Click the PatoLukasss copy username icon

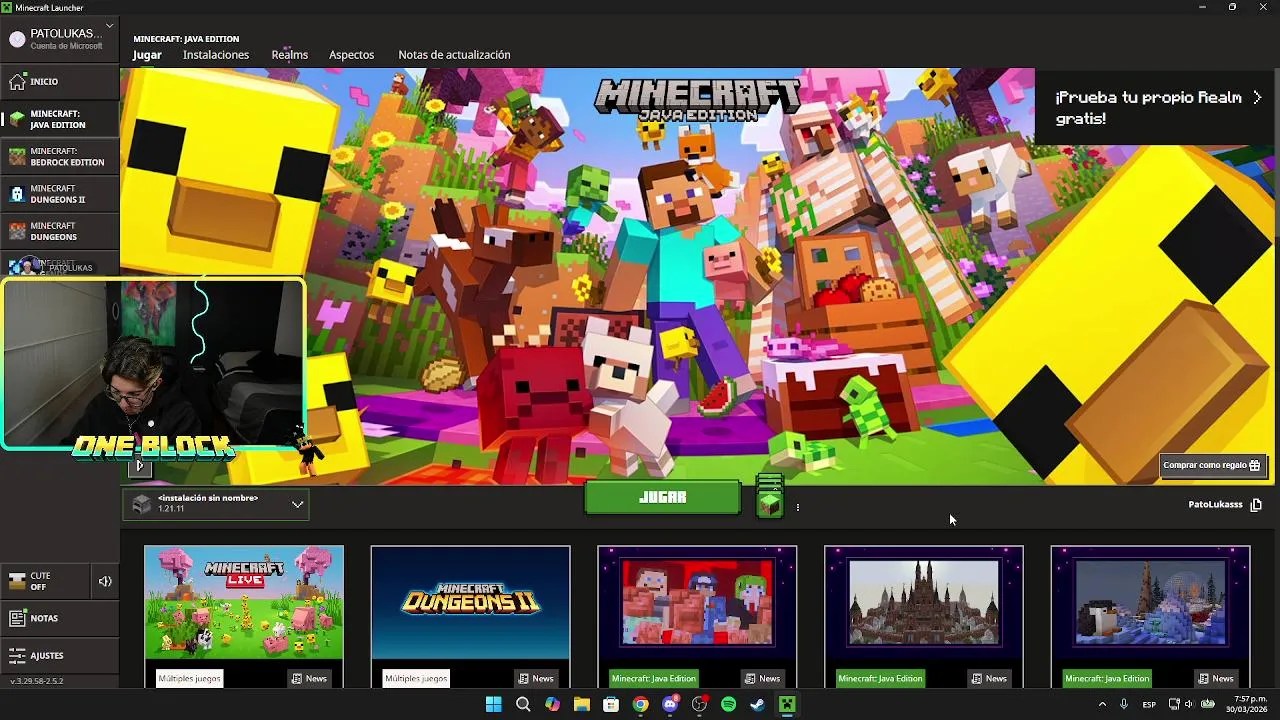[1256, 505]
